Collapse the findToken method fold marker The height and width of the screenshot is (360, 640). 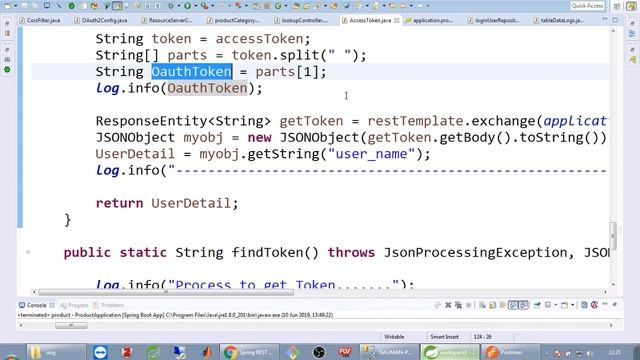(x=28, y=252)
